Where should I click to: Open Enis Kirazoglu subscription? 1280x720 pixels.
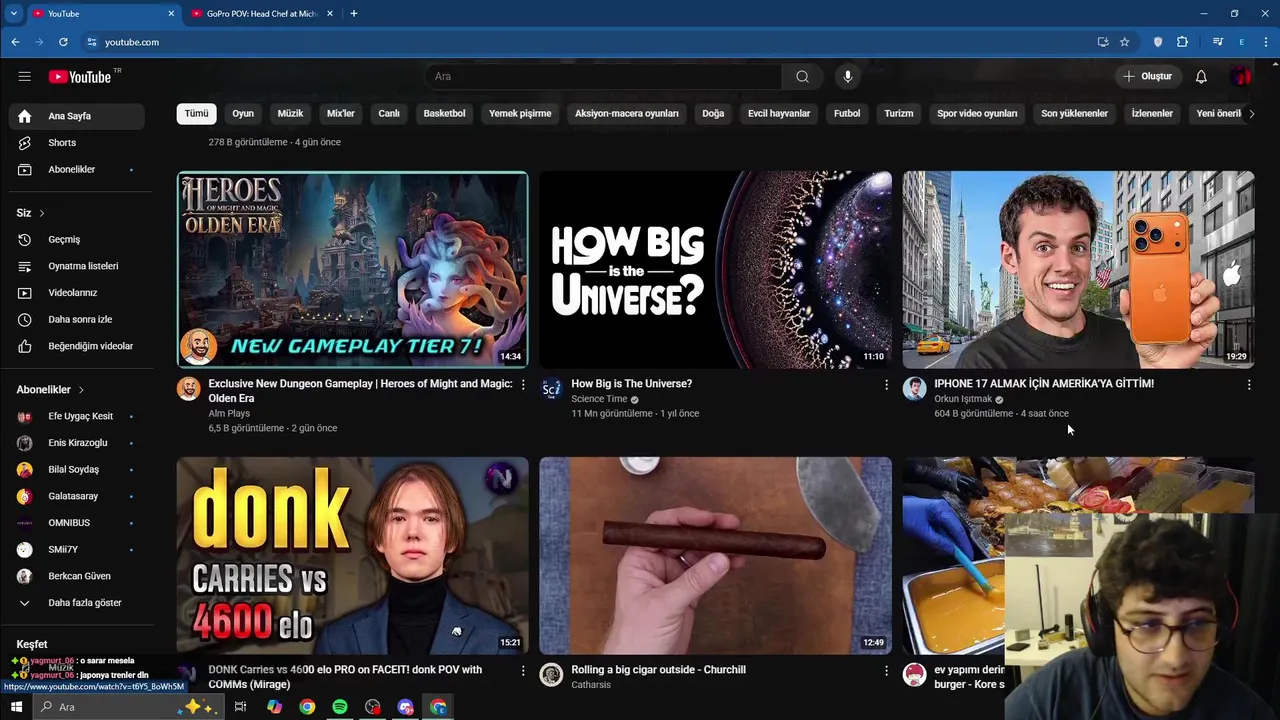point(76,443)
